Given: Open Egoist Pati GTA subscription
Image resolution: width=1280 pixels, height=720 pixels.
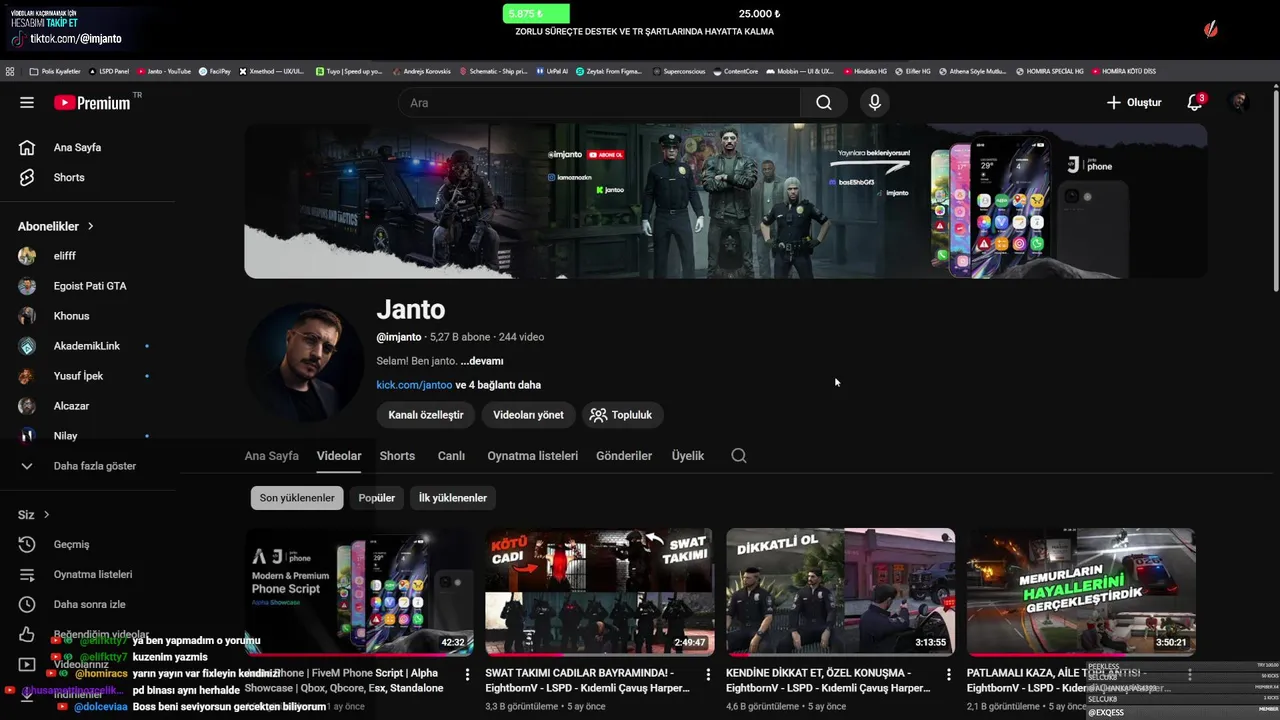Looking at the screenshot, I should (88, 286).
